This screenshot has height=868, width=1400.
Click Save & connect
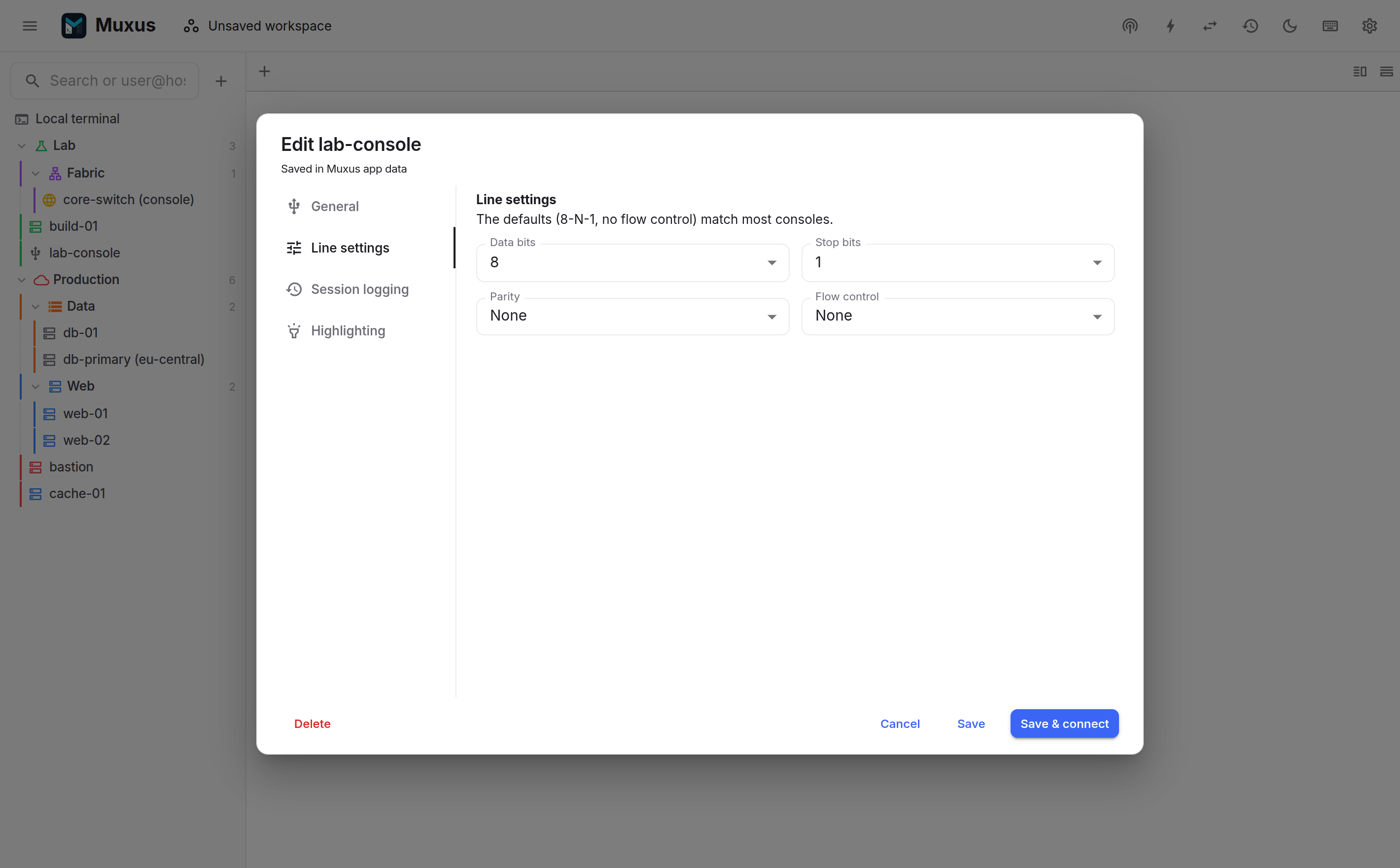click(1064, 724)
